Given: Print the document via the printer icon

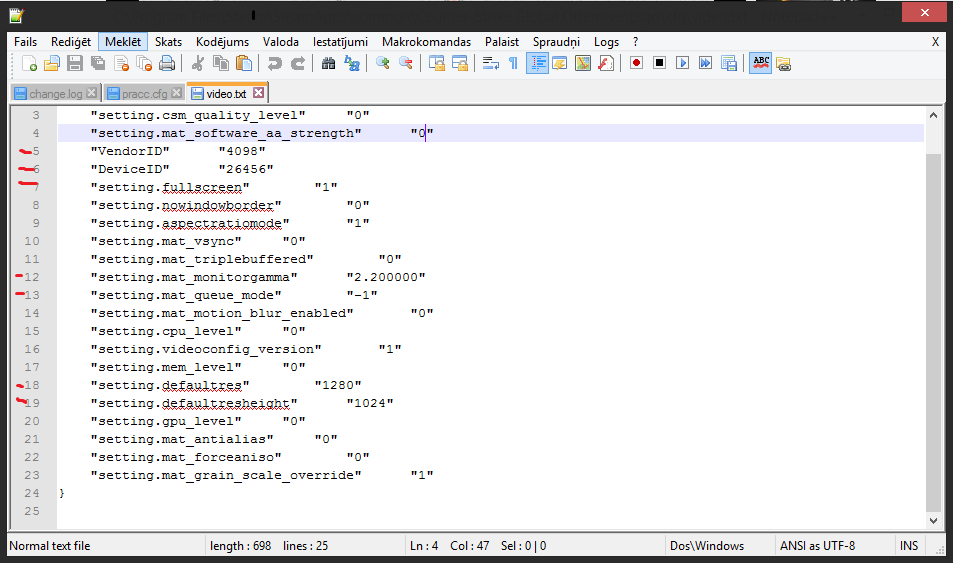Looking at the screenshot, I should click(x=167, y=63).
